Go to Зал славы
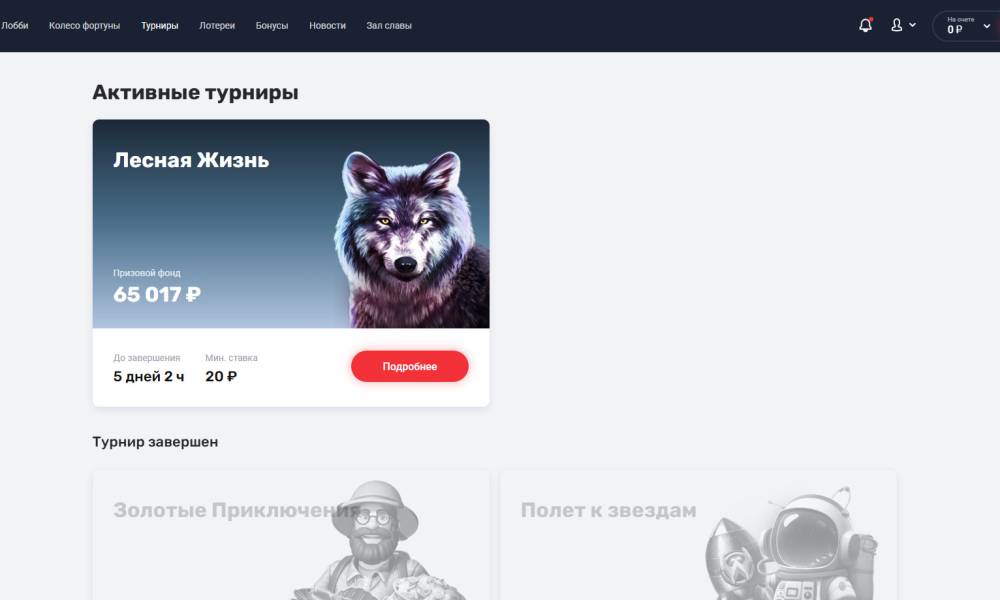This screenshot has height=600, width=1000. pos(389,26)
